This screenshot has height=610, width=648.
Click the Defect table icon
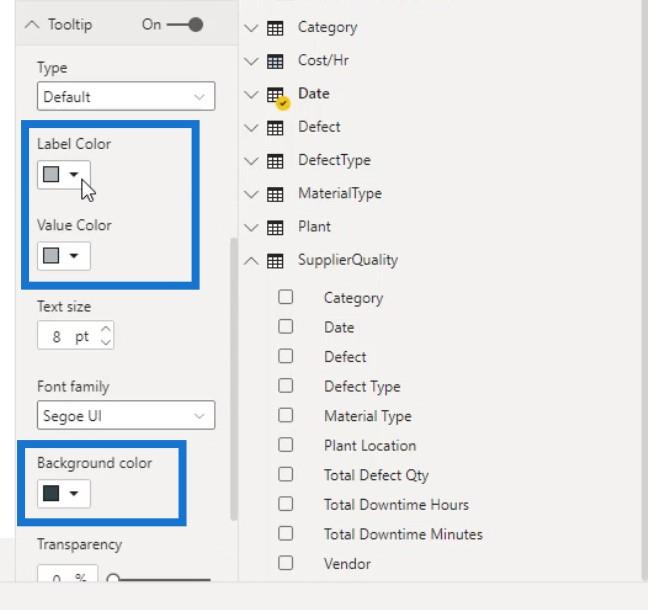click(275, 128)
